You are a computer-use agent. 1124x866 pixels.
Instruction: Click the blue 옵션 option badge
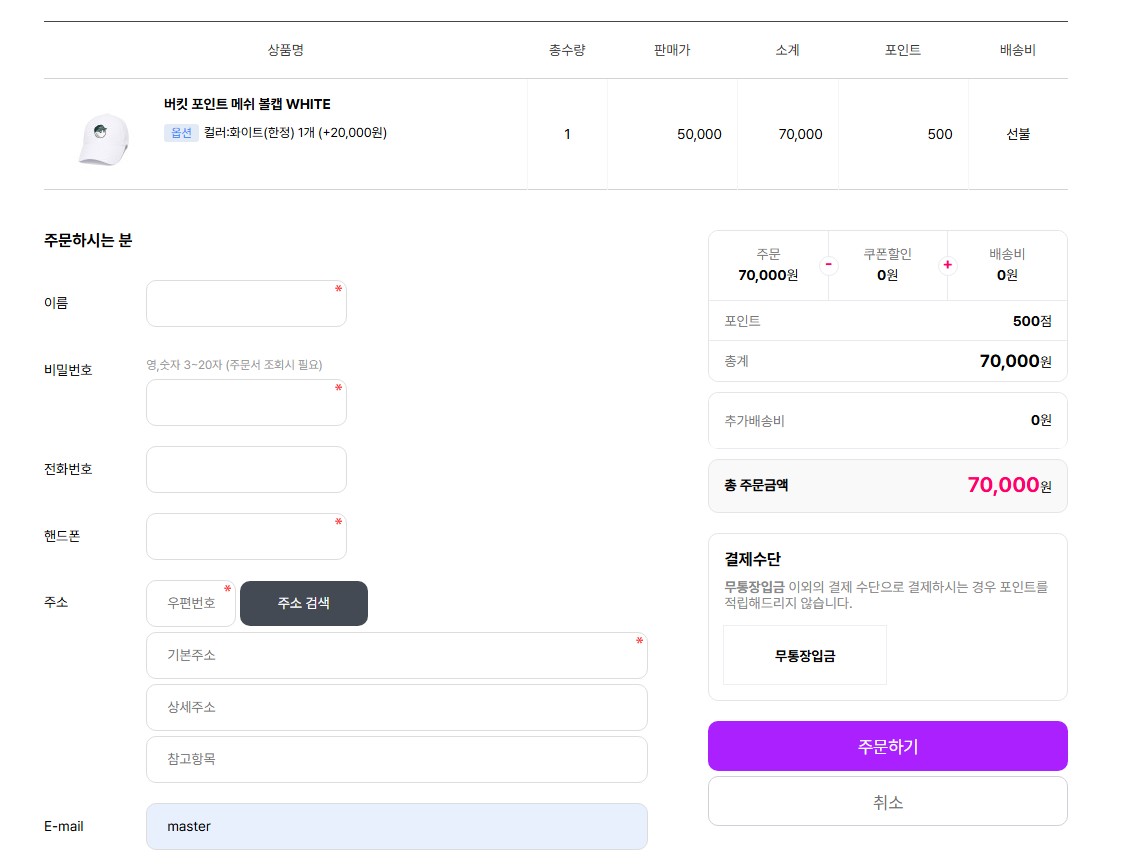(x=181, y=133)
